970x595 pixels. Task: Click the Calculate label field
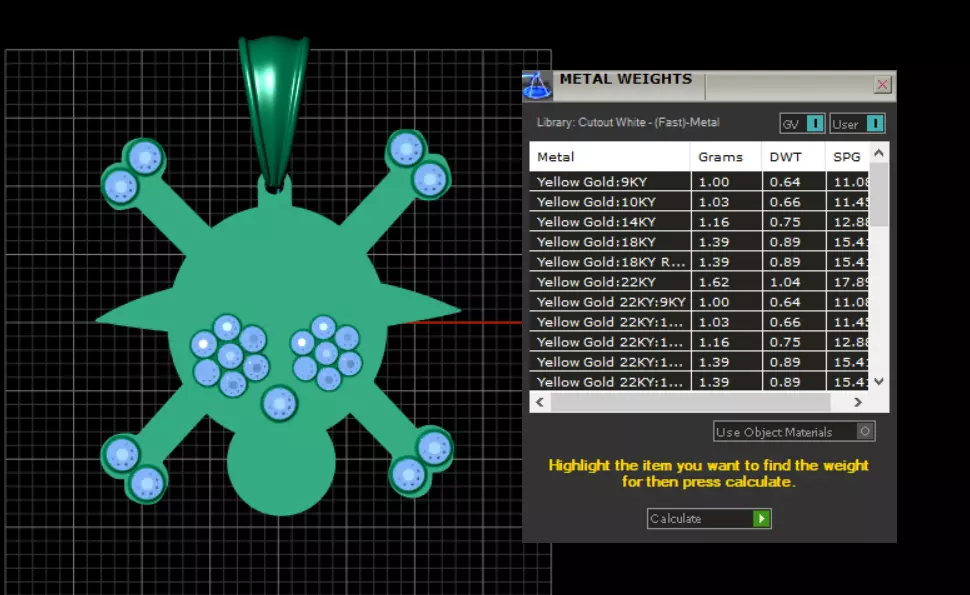coord(700,518)
